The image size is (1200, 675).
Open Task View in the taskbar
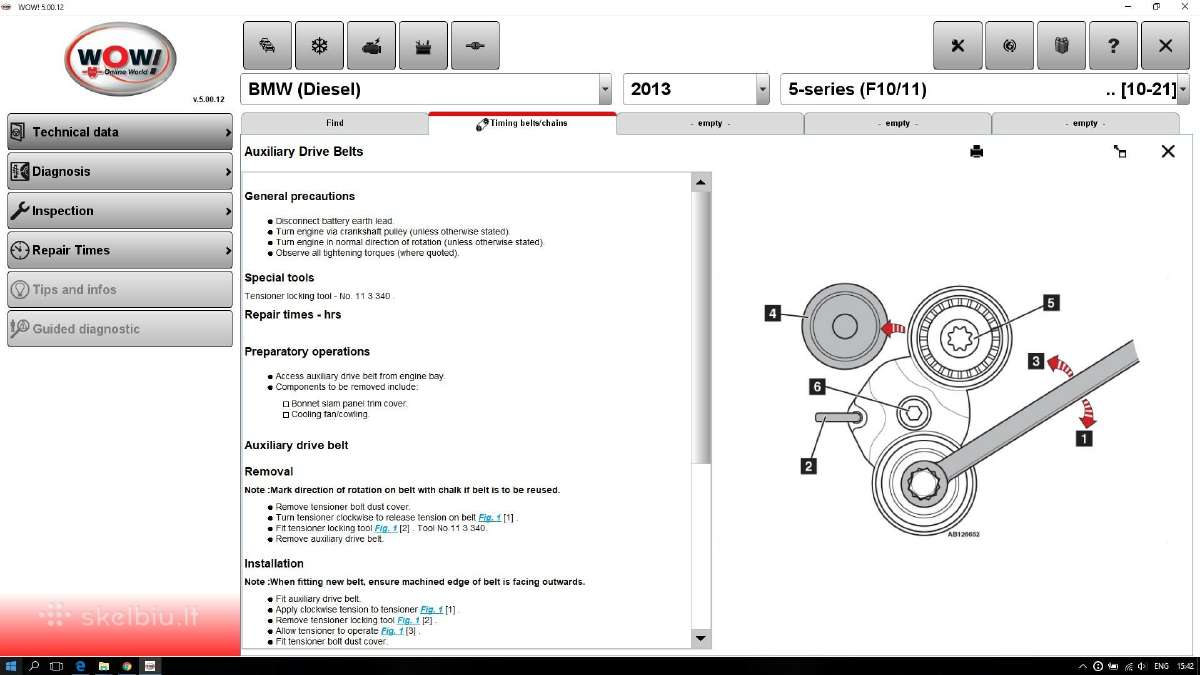57,666
